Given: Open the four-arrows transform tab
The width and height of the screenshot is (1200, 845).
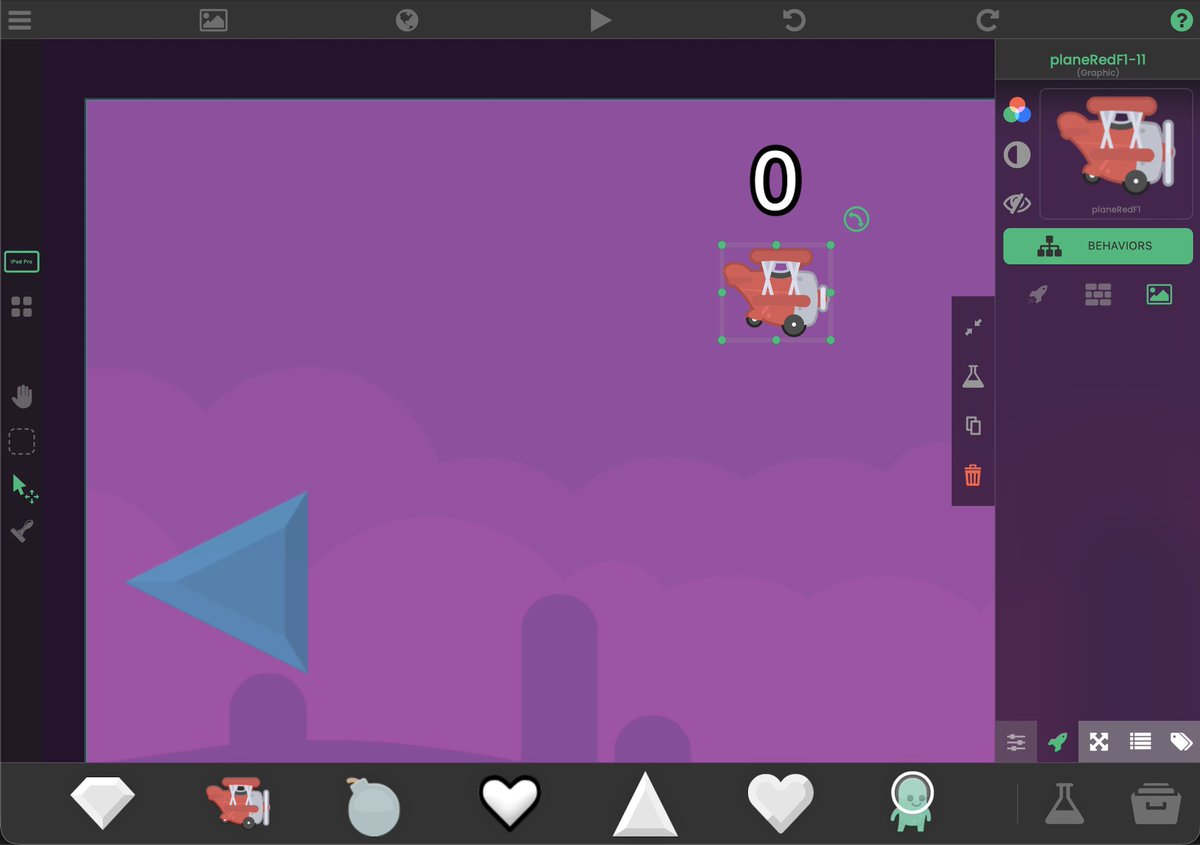Looking at the screenshot, I should point(1099,742).
